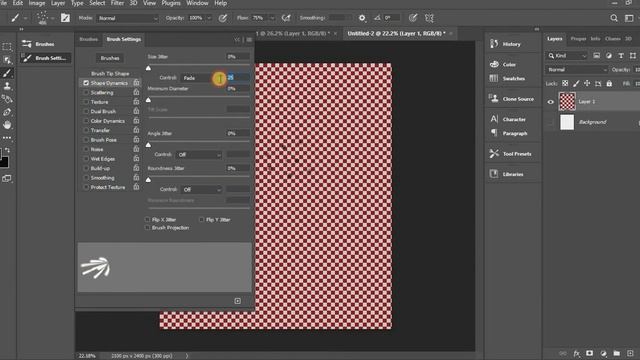Open the Select menu

(x=97, y=3)
